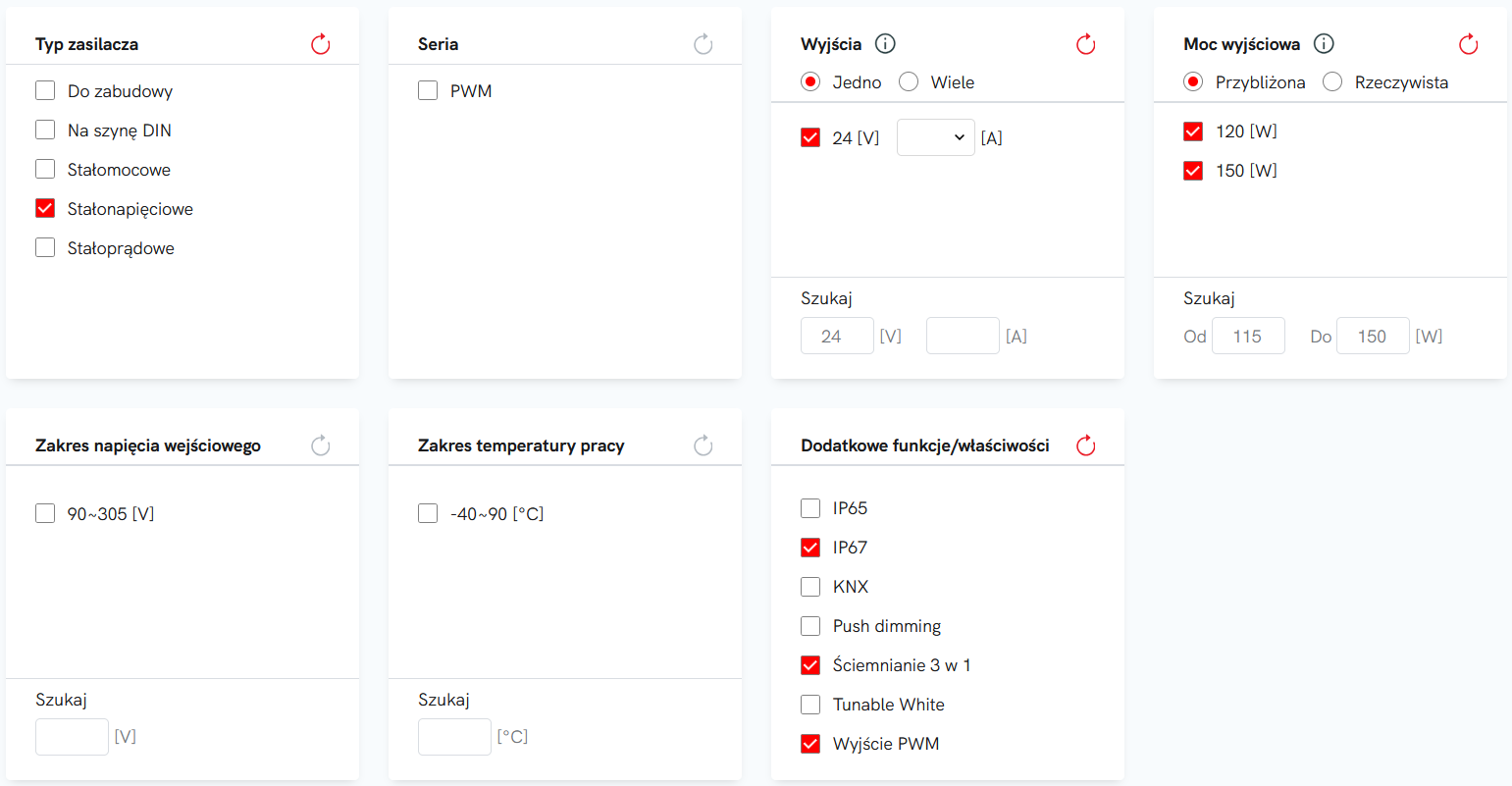
Task: Reset the Zakres napięcia wejściowego filter
Action: point(321,445)
